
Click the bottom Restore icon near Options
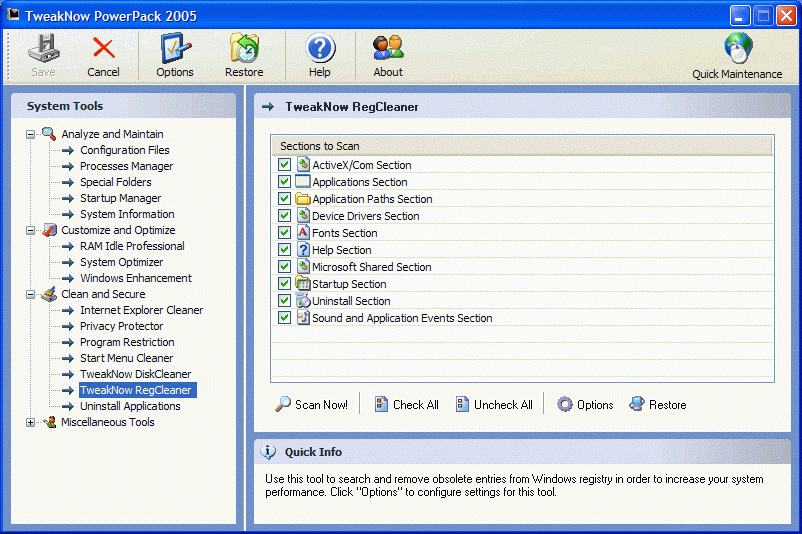637,404
